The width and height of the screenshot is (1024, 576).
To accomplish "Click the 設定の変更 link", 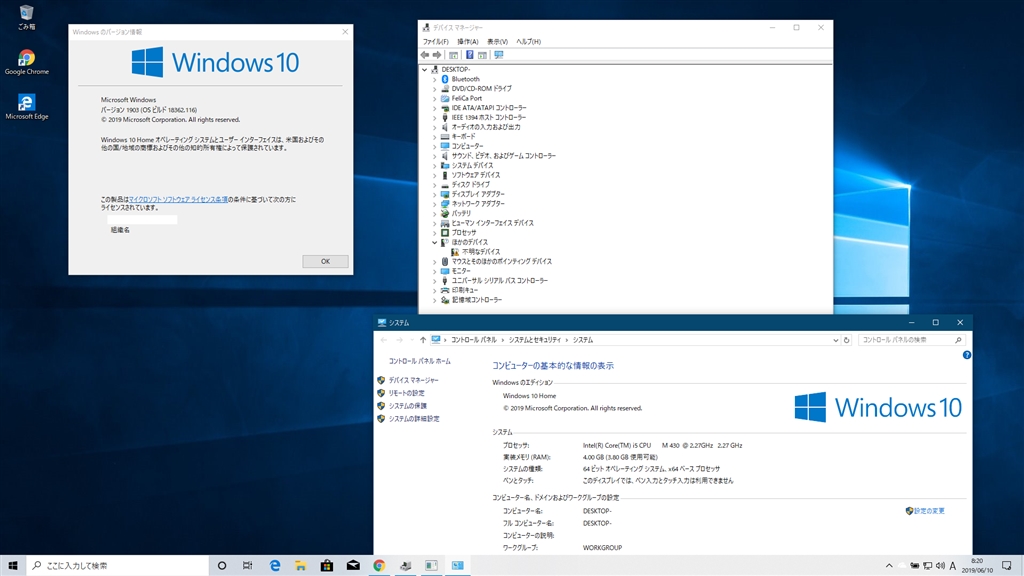I will pyautogui.click(x=928, y=511).
